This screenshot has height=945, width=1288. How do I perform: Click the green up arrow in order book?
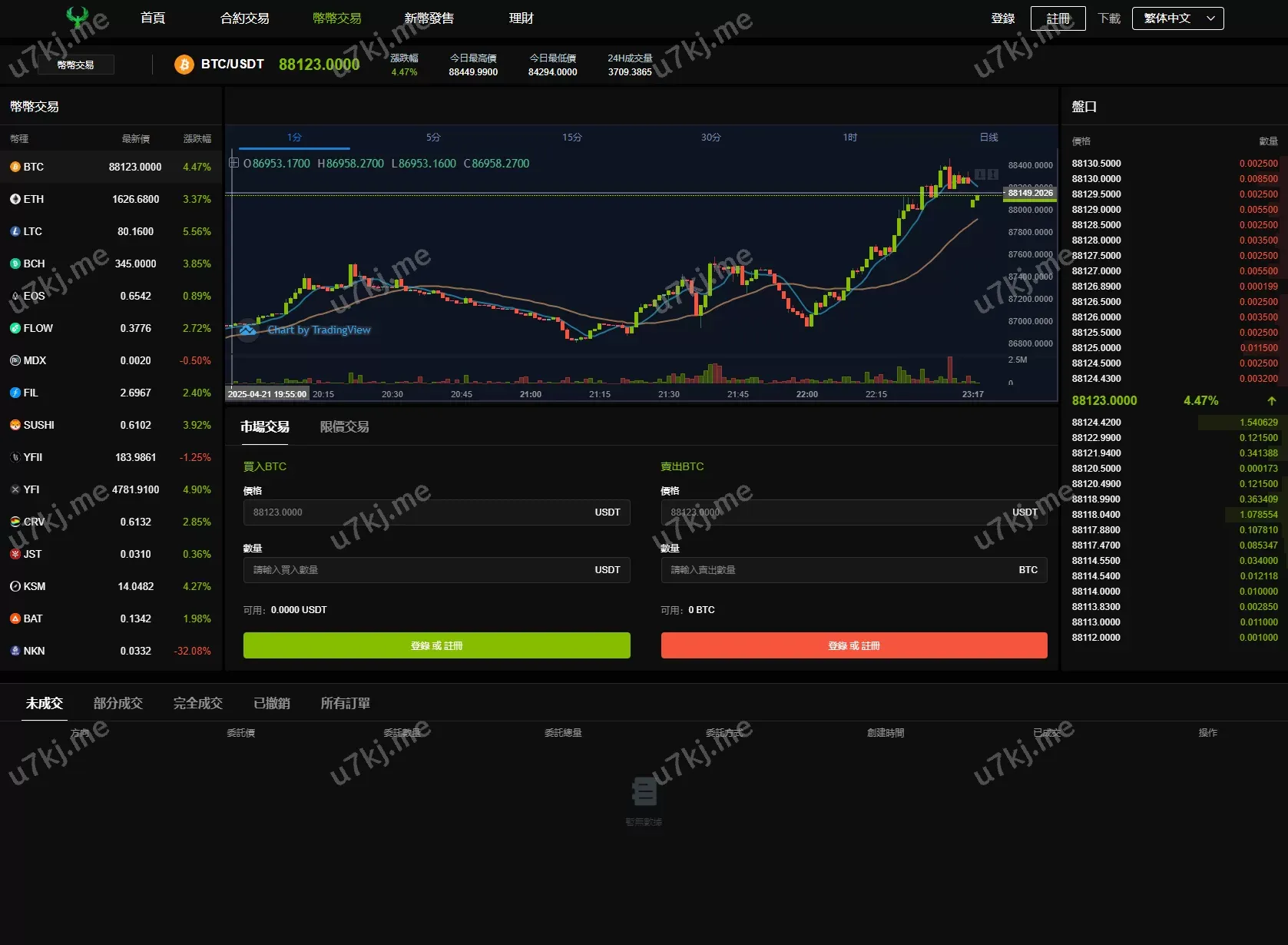pos(1271,401)
